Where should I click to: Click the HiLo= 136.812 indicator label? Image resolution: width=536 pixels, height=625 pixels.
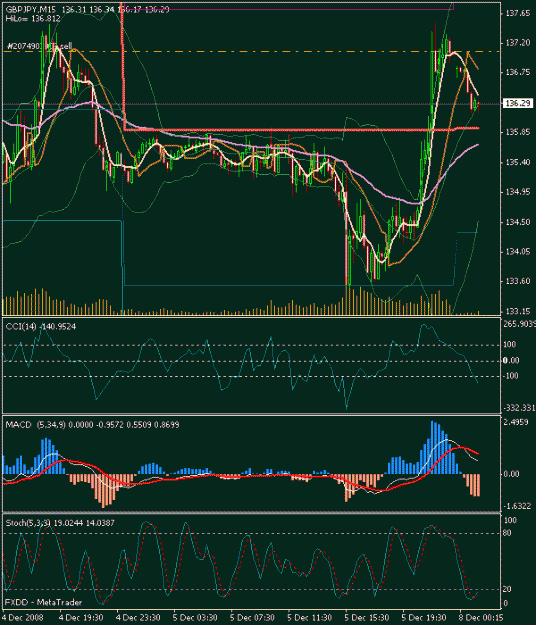33,18
